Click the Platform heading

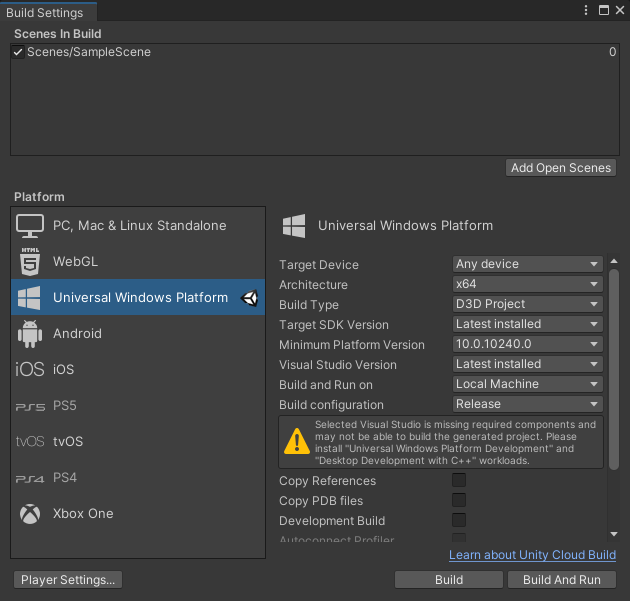39,197
